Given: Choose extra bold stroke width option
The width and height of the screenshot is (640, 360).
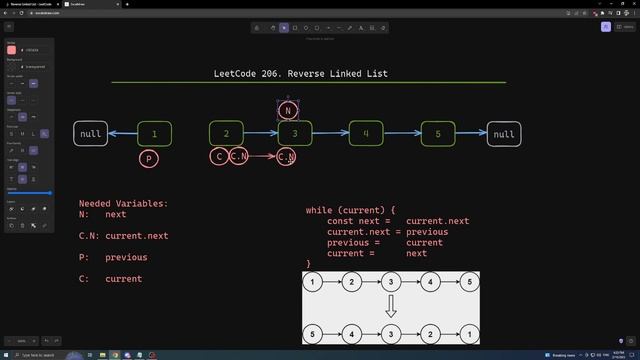Looking at the screenshot, I should coord(33,83).
